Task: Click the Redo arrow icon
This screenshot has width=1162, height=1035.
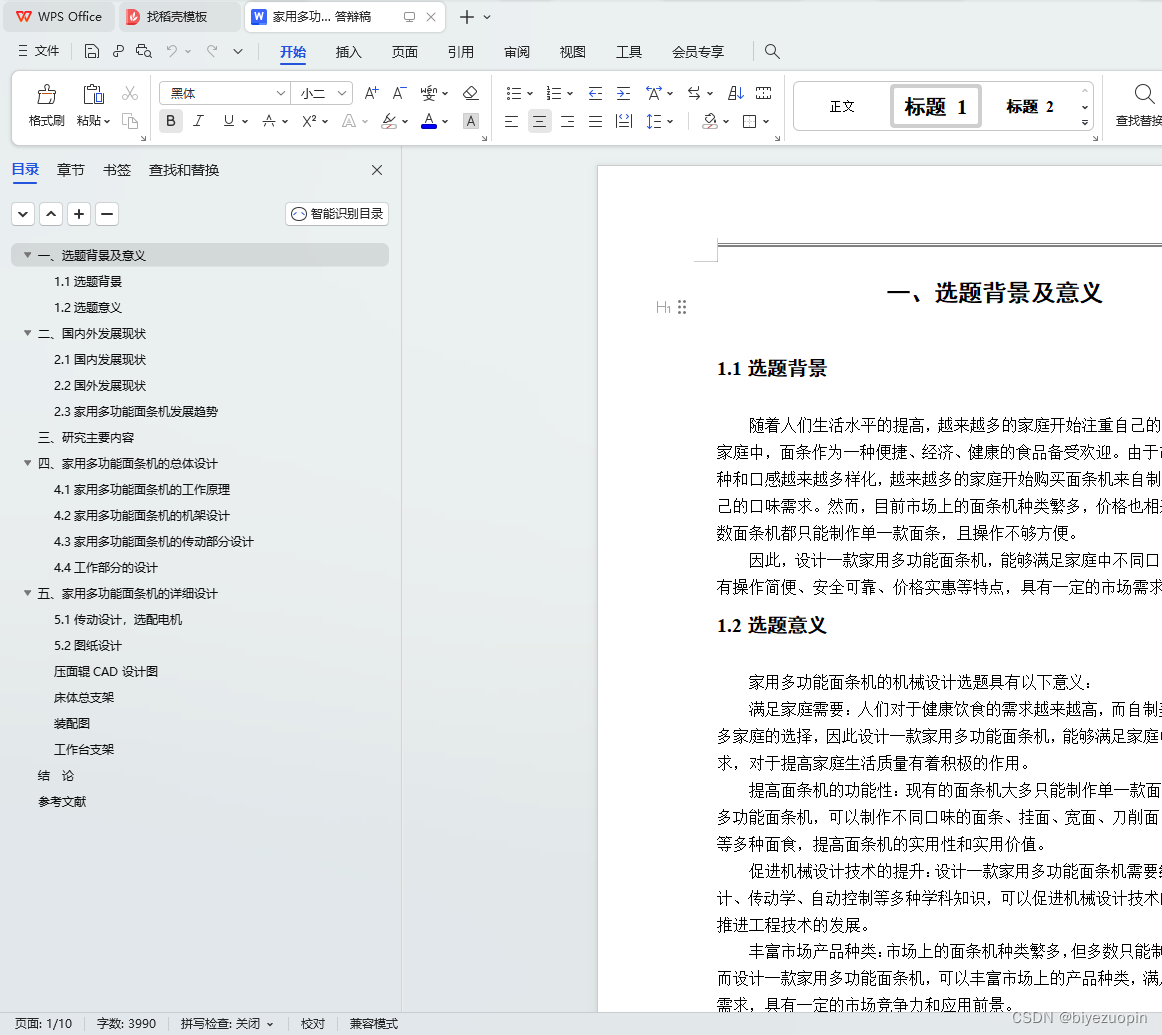Action: tap(212, 51)
